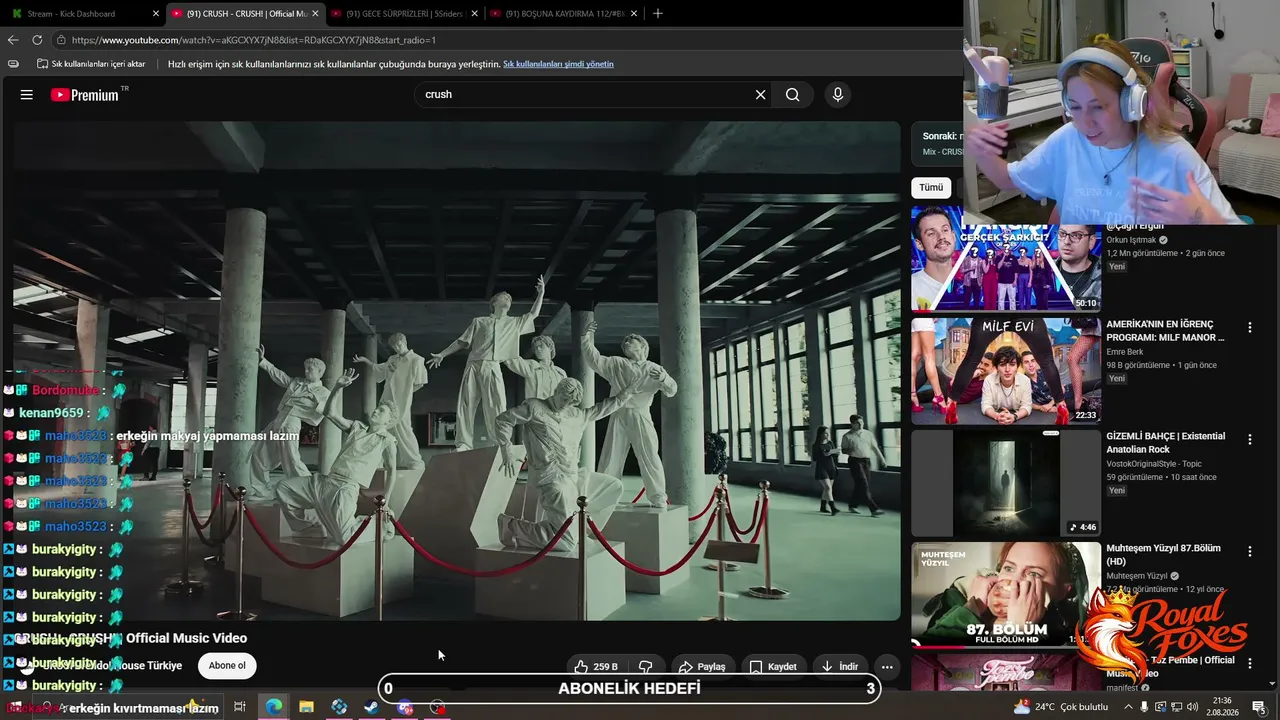The height and width of the screenshot is (720, 1280).
Task: Open the Muhteşem Yüzyıl 87. Bölüm thumbnail
Action: [1005, 595]
